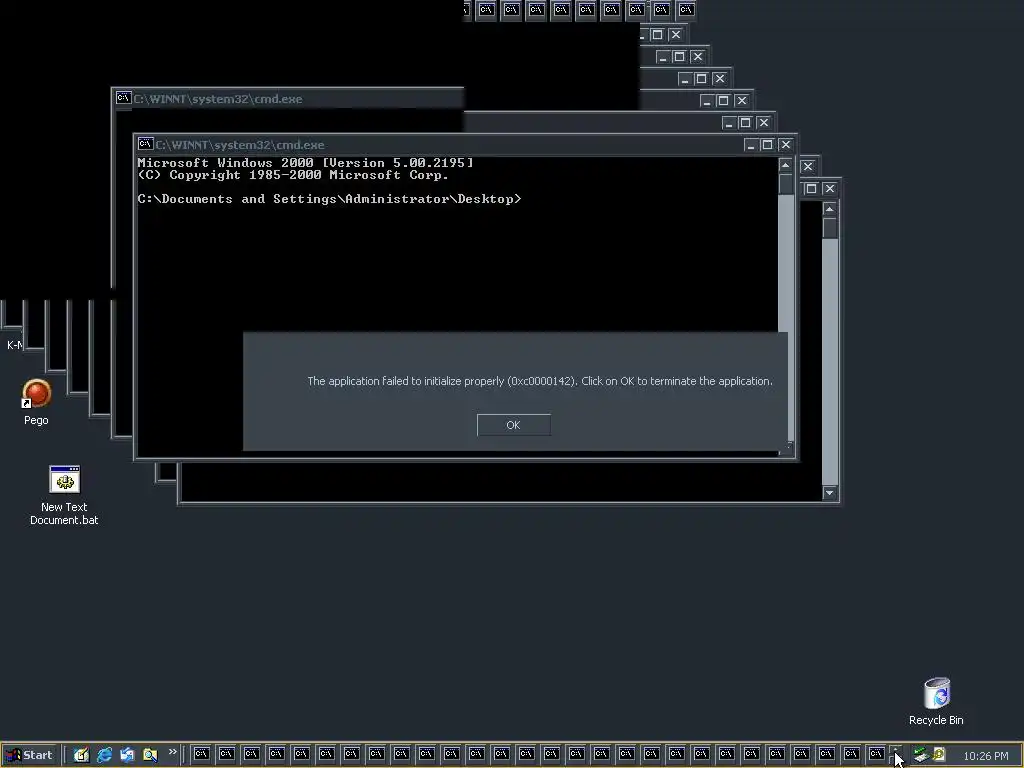Maximize the rearmost cmd window beside its scrollbar
The height and width of the screenshot is (768, 1024).
pyautogui.click(x=811, y=189)
